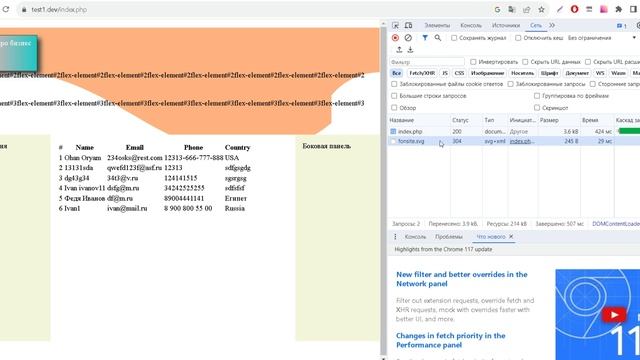Select the fonsite.svg network request row

513,141
